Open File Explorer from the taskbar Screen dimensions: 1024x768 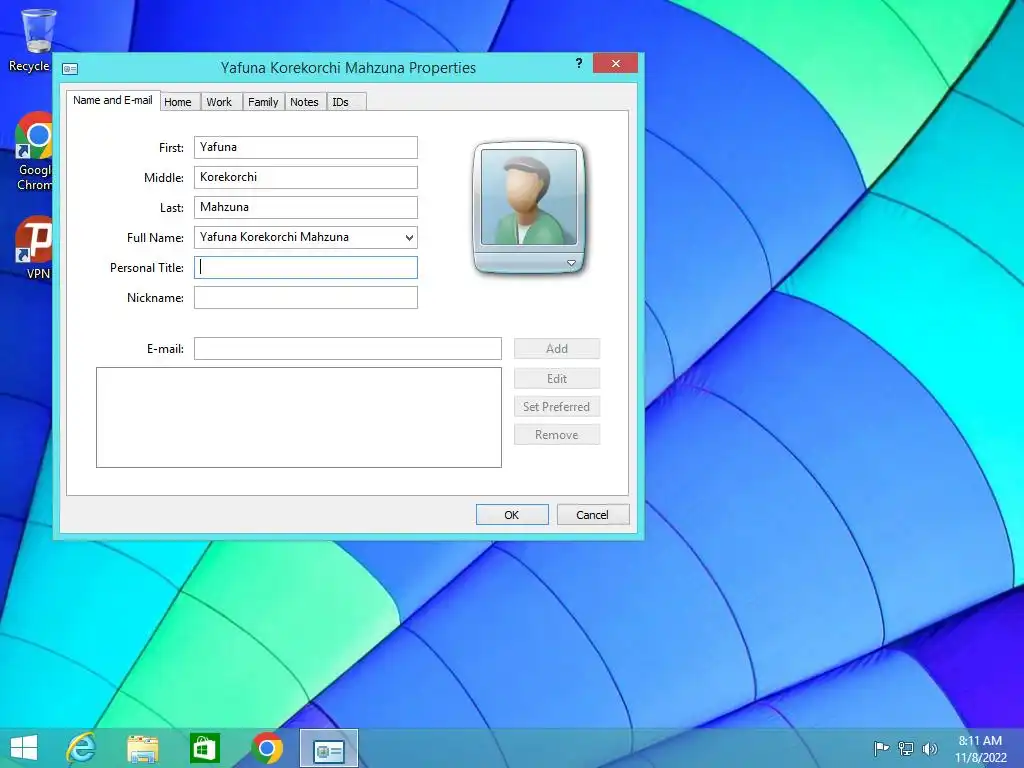pyautogui.click(x=142, y=748)
